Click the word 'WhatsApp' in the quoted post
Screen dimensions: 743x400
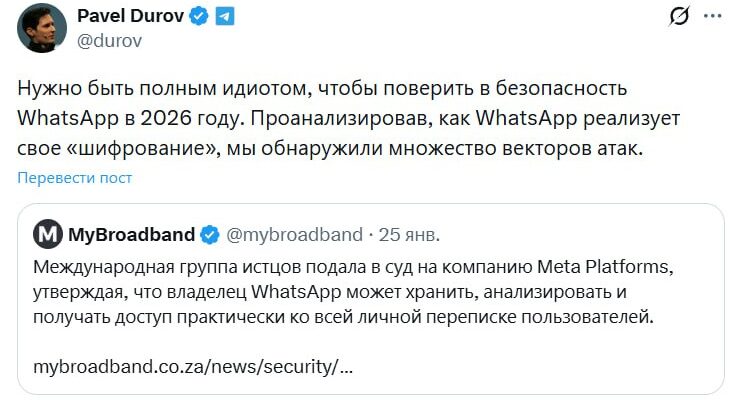click(x=296, y=292)
